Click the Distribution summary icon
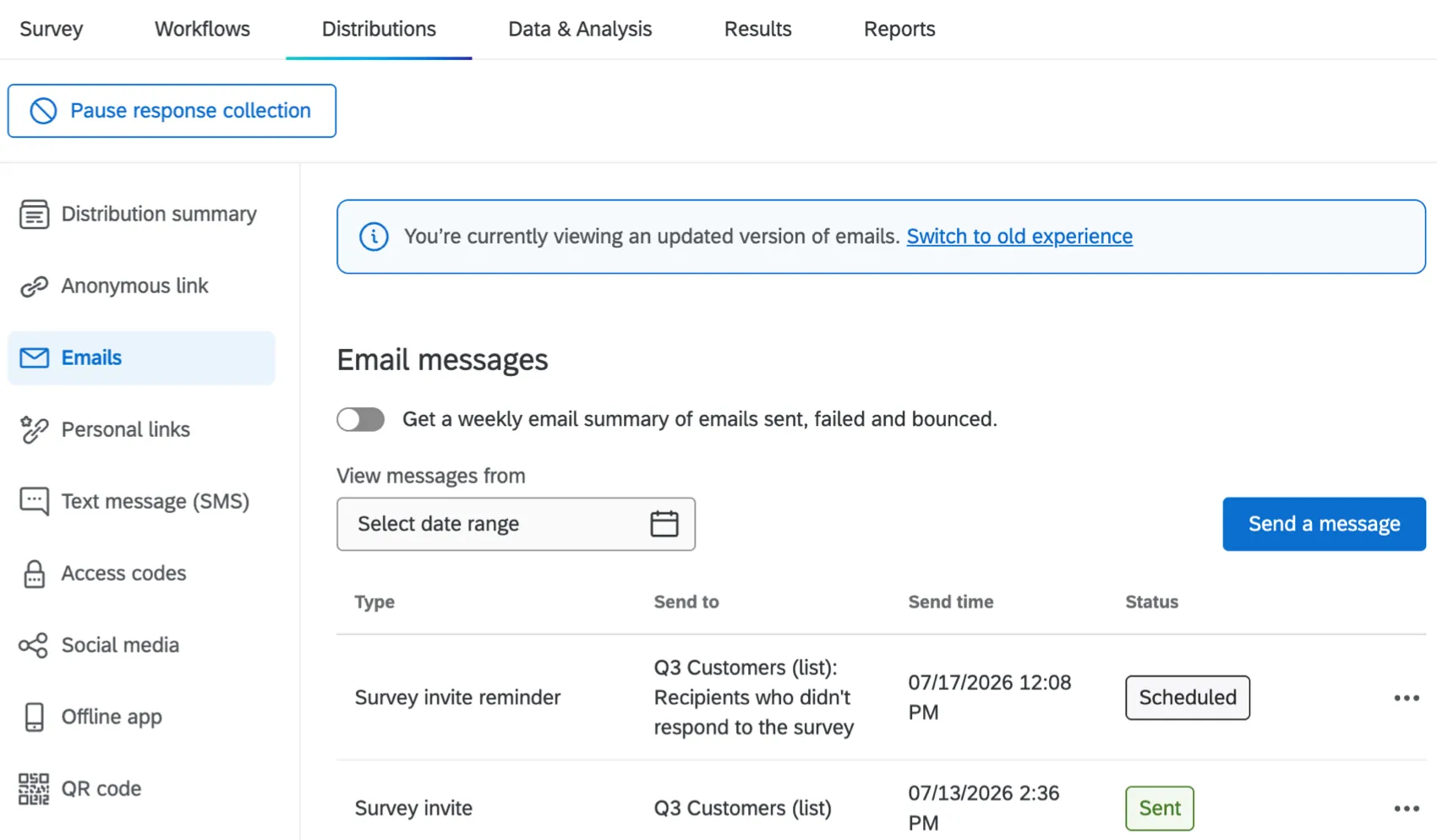Viewport: 1437px width, 840px height. 34,215
